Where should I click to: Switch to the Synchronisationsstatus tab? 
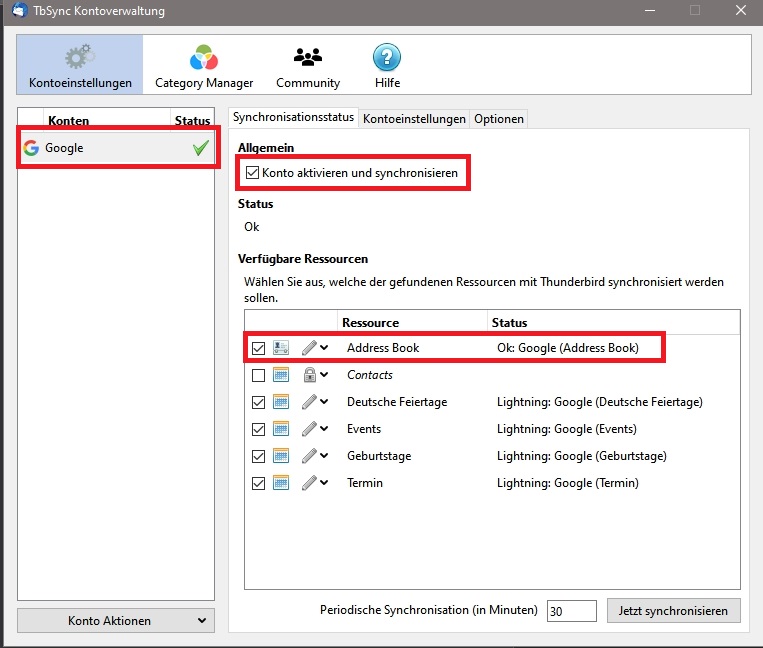[293, 117]
